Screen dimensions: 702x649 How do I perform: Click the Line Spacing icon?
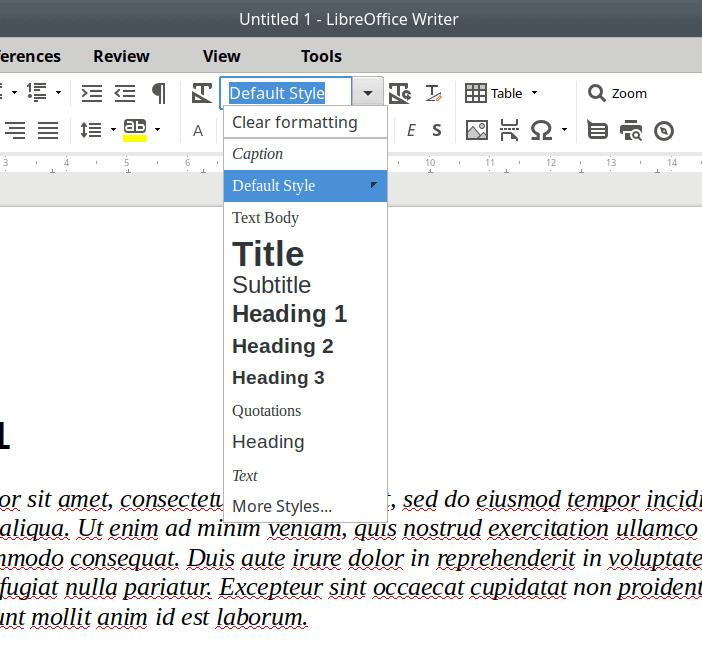[x=90, y=130]
